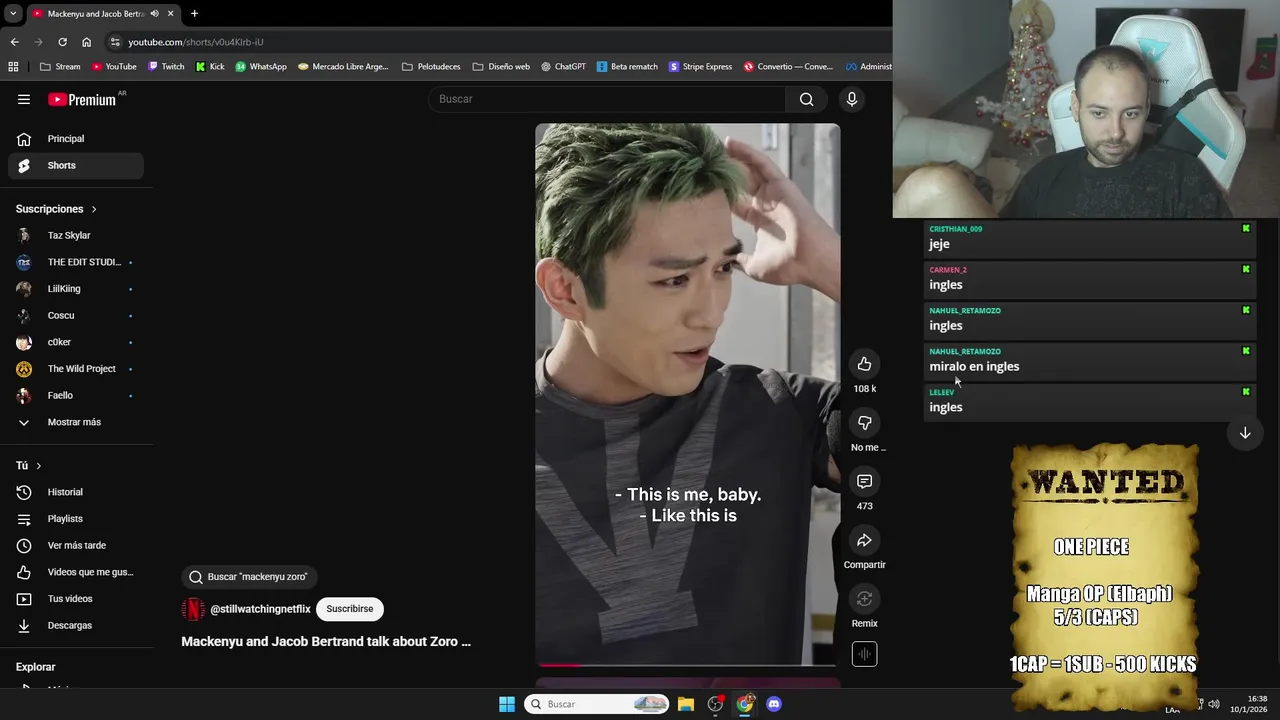Open Faello channel subscription

click(x=76, y=395)
